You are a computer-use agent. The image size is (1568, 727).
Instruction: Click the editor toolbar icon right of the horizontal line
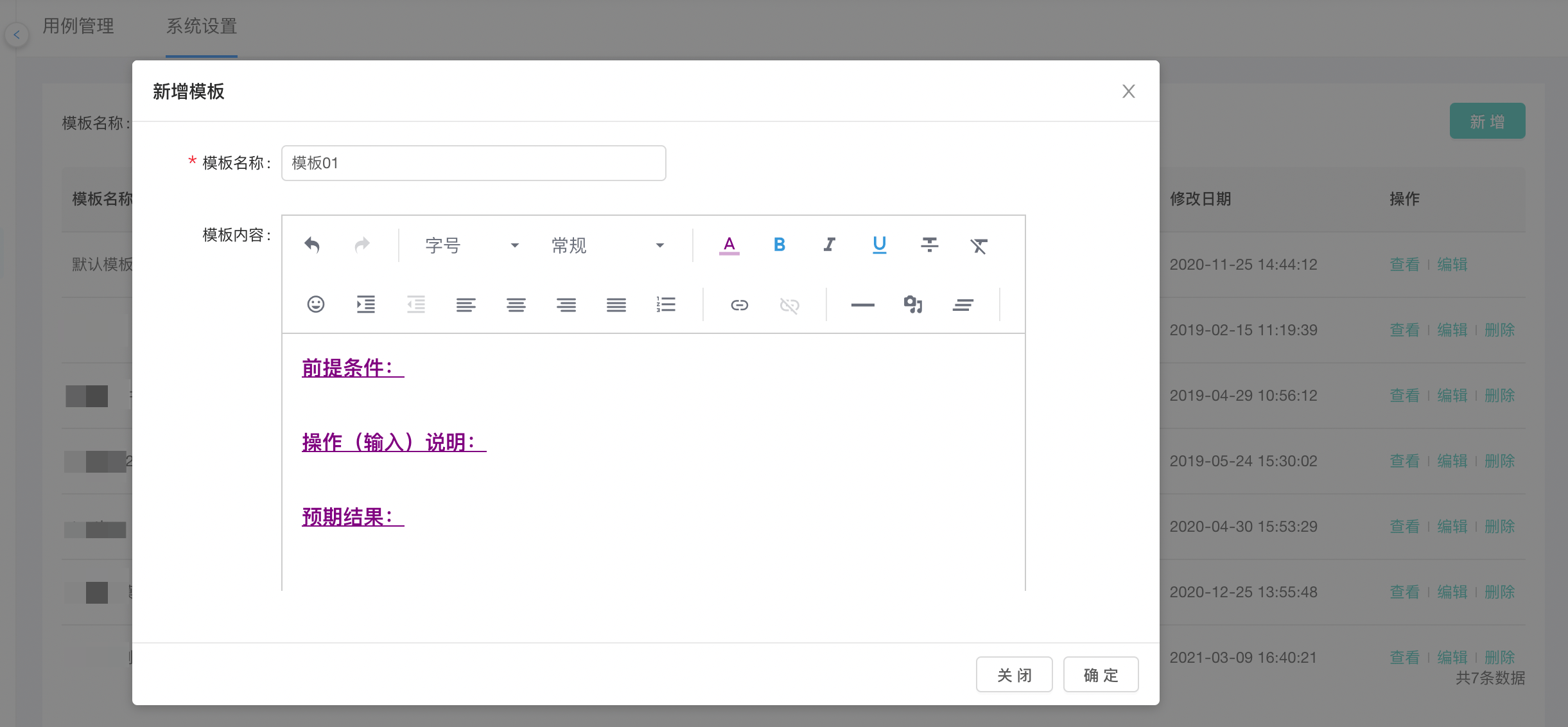point(912,304)
